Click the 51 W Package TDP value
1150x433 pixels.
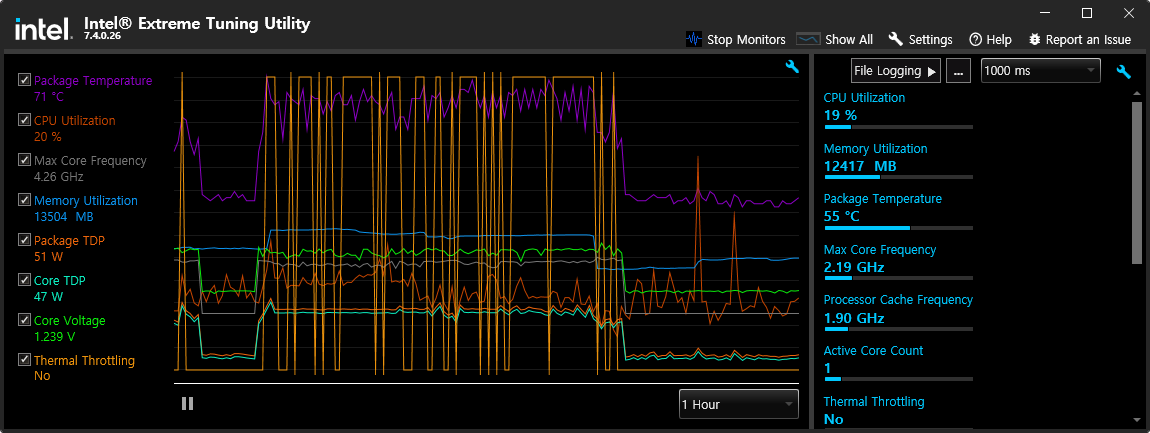point(48,257)
